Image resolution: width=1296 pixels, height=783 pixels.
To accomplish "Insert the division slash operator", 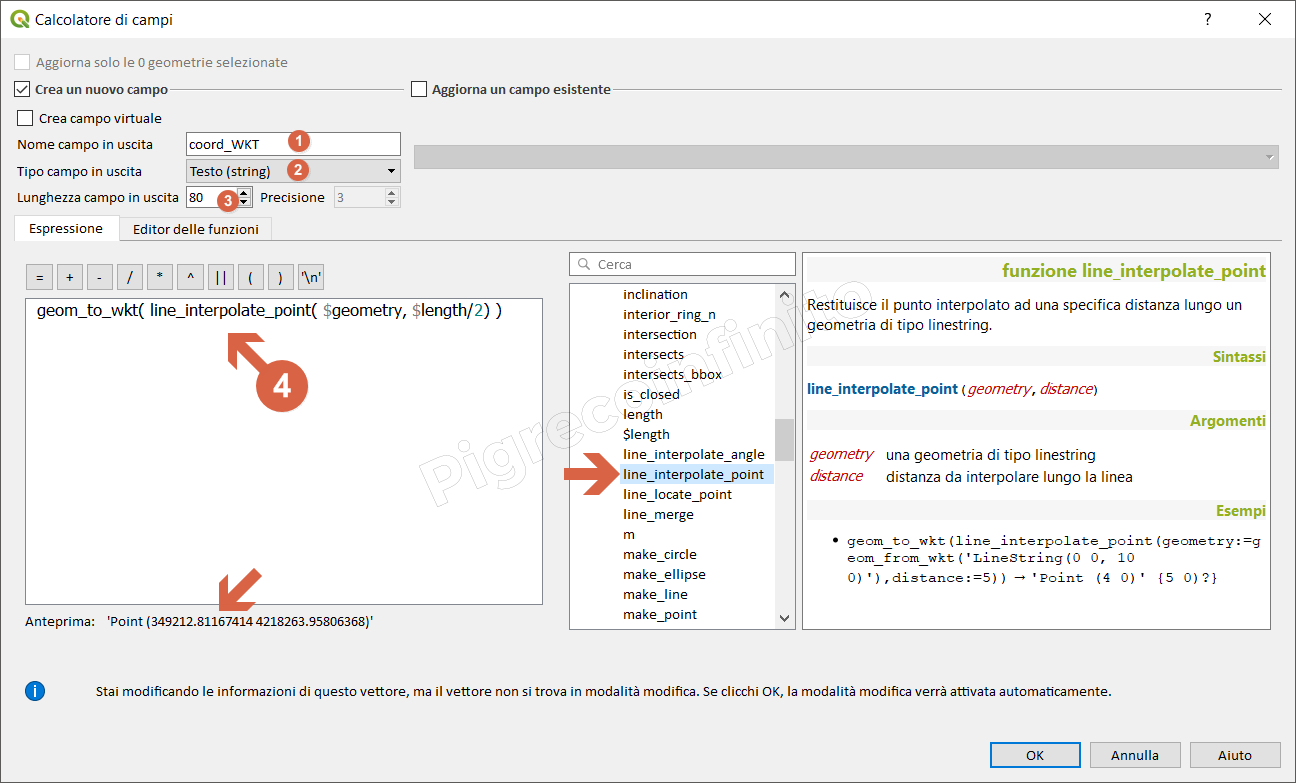I will [x=130, y=278].
